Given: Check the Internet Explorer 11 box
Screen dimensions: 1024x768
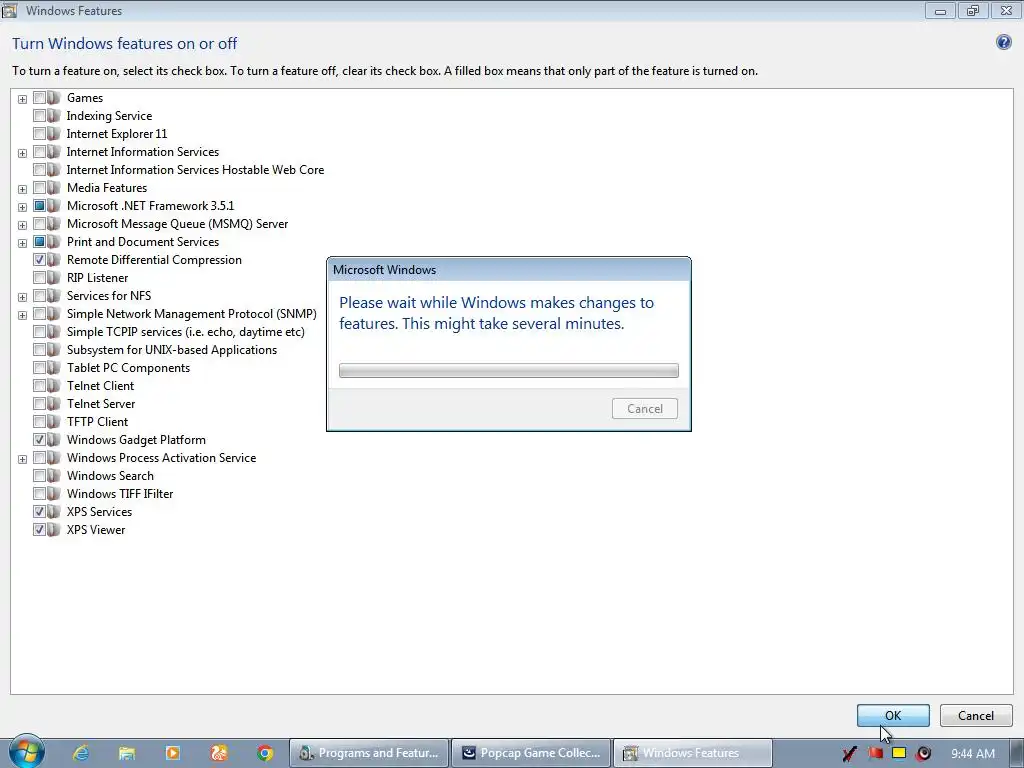Looking at the screenshot, I should 39,134.
